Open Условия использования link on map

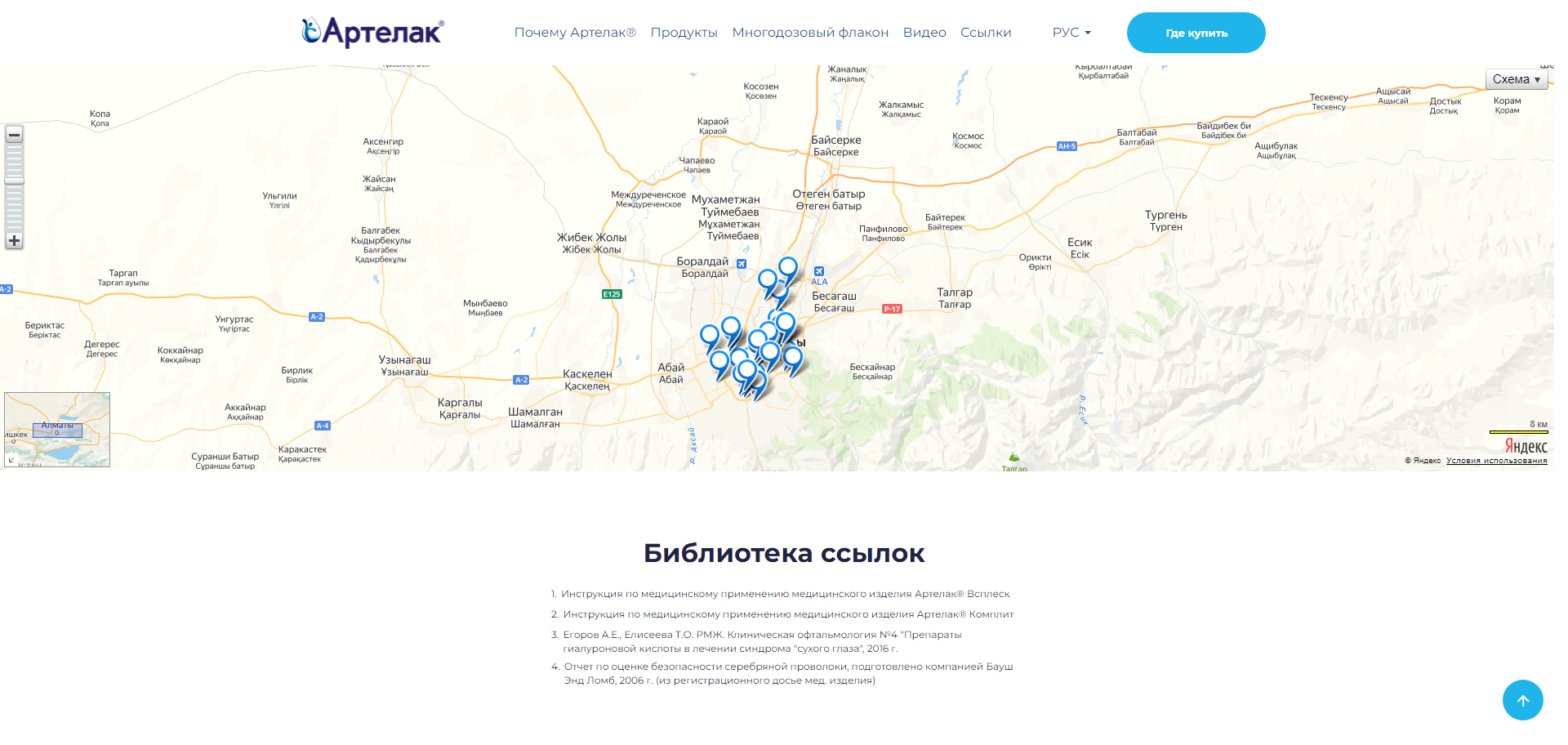point(1496,461)
